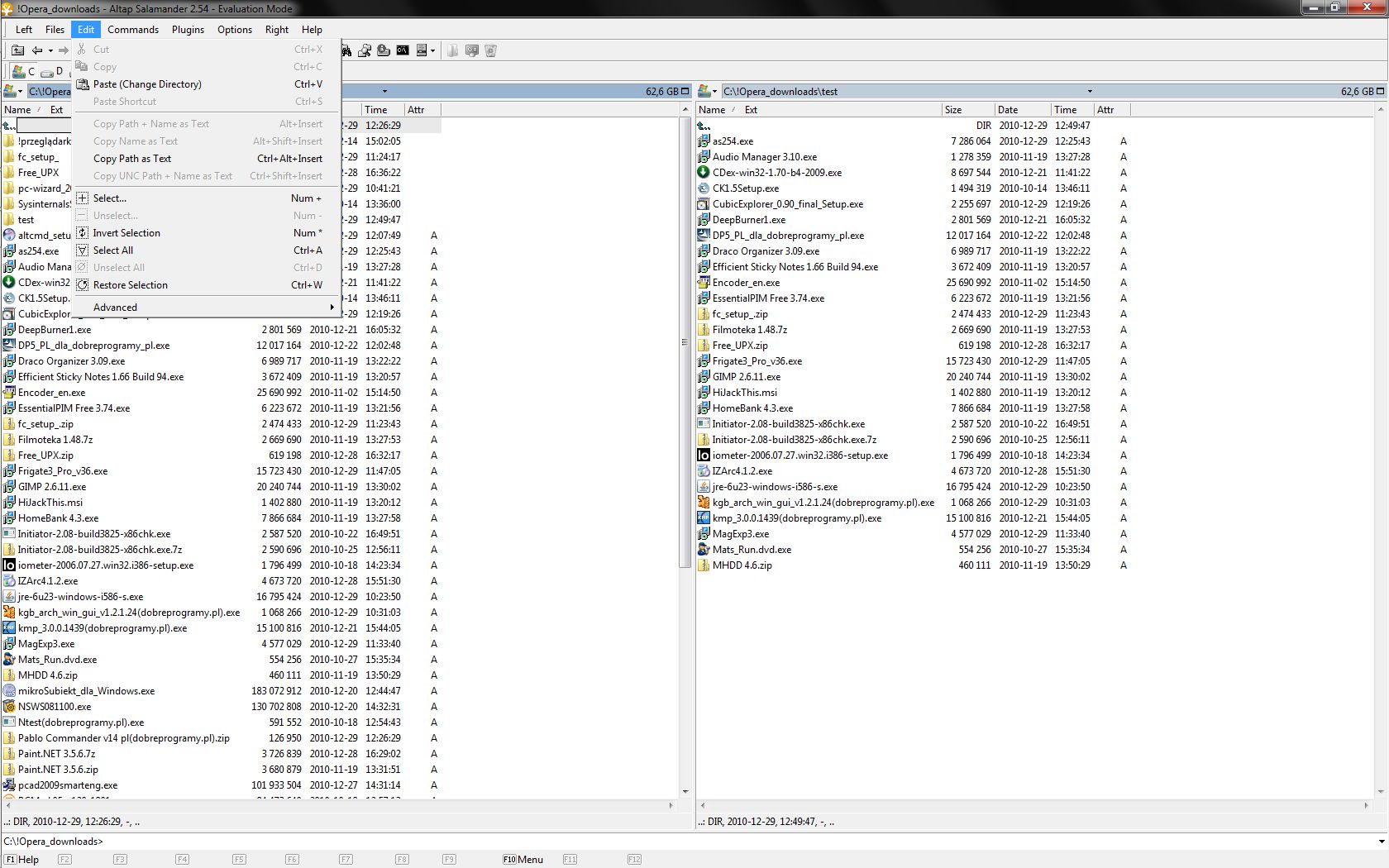Open the Right menu
The height and width of the screenshot is (868, 1389).
click(x=277, y=30)
